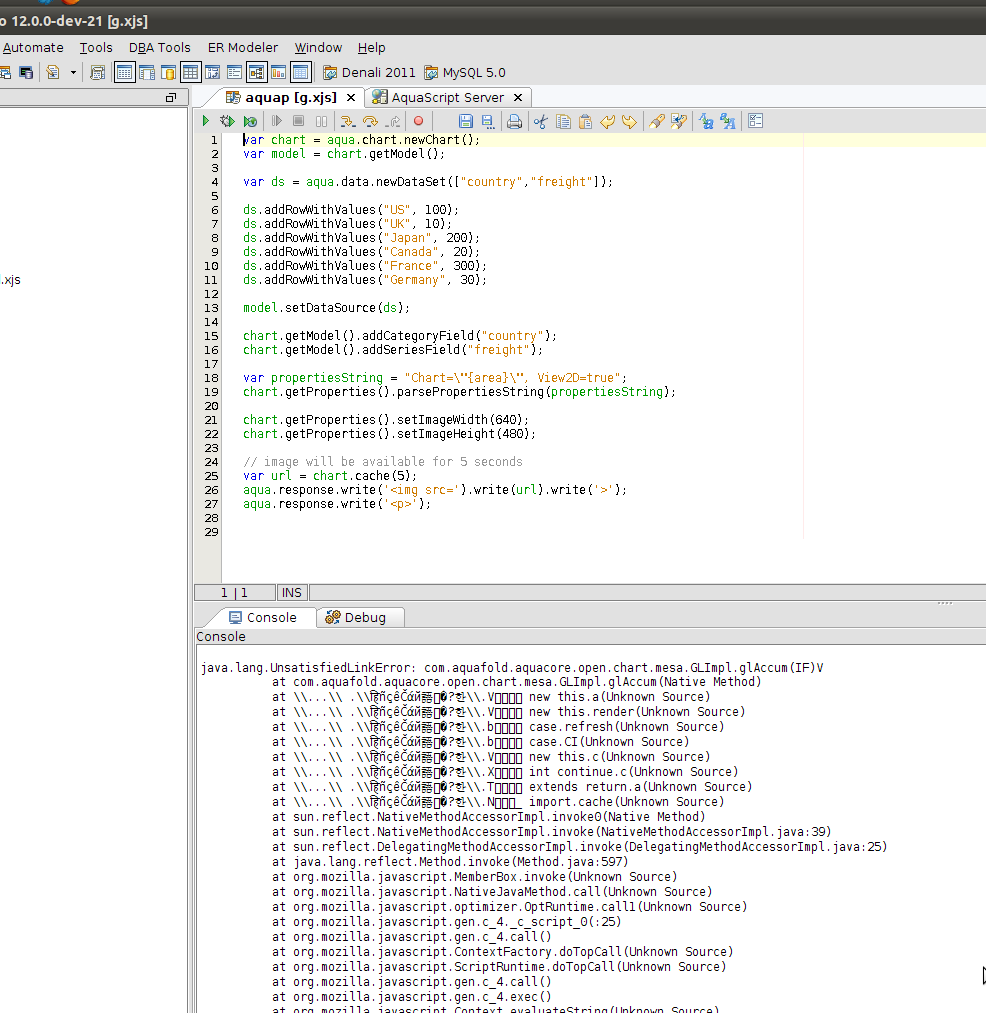The height and width of the screenshot is (1013, 986).
Task: Open the DBA Tools menu
Action: click(159, 47)
